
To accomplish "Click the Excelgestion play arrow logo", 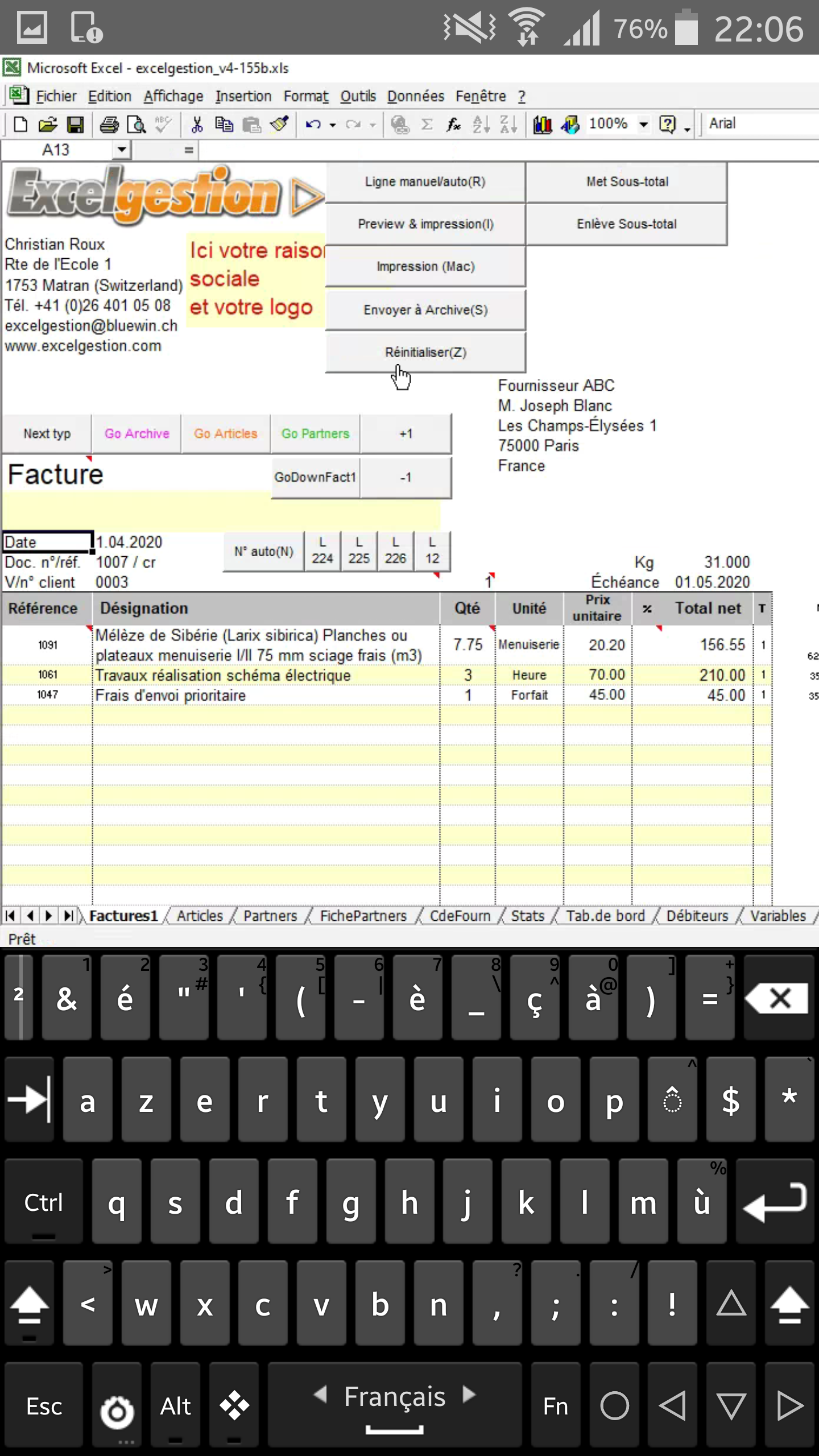I will click(x=307, y=197).
